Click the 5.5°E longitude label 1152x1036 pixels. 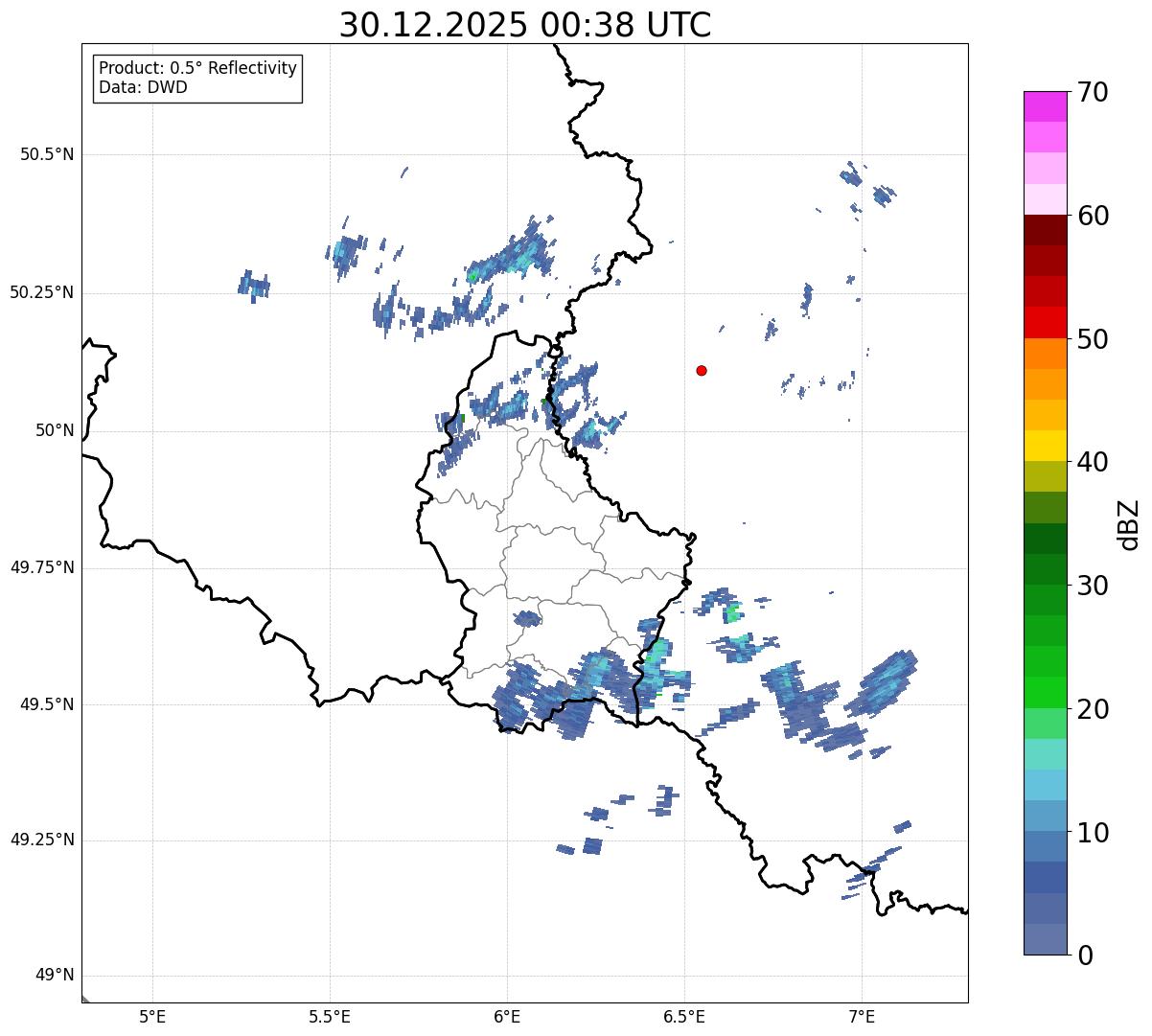330,1016
